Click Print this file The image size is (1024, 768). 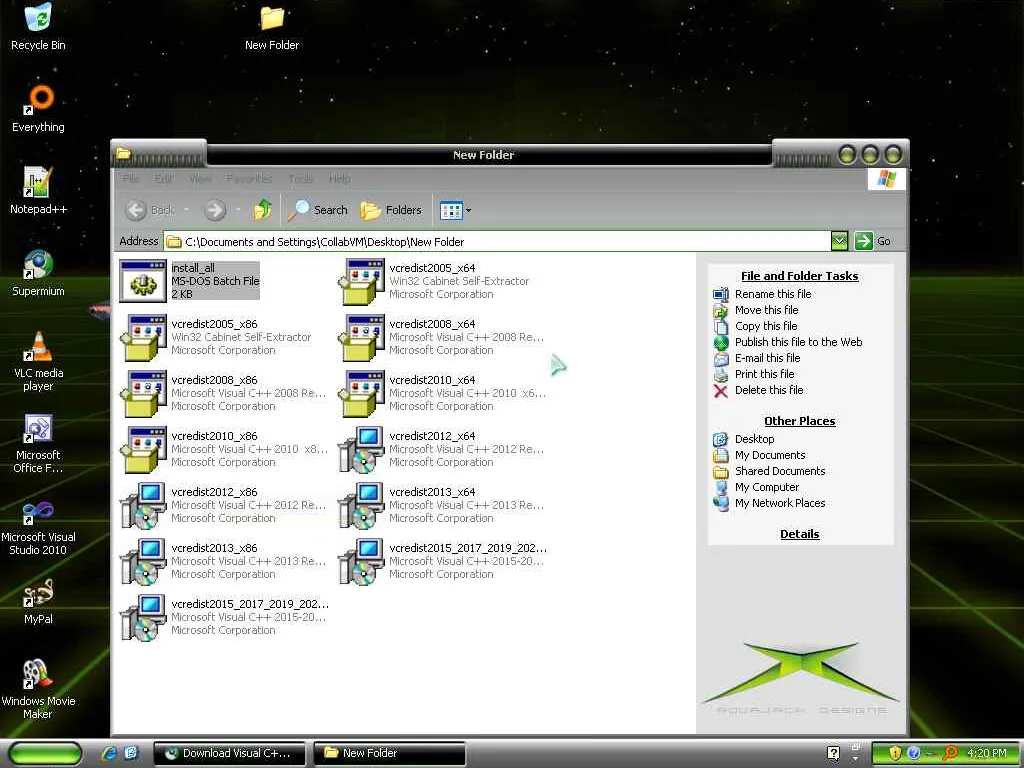[x=764, y=374]
